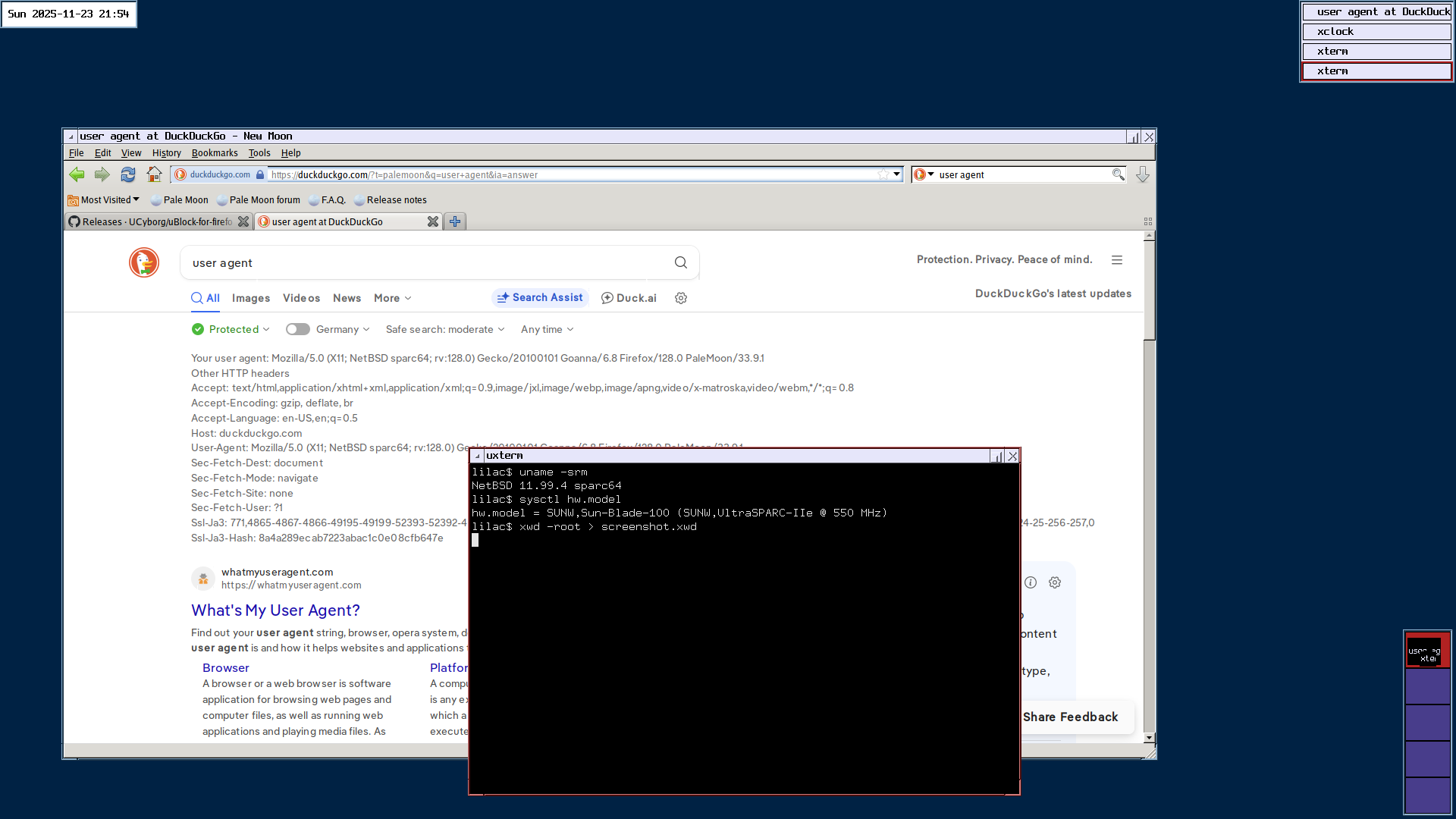Screen dimensions: 1456x819
Task: Switch to the uBlock Releases tab
Action: pyautogui.click(x=152, y=221)
